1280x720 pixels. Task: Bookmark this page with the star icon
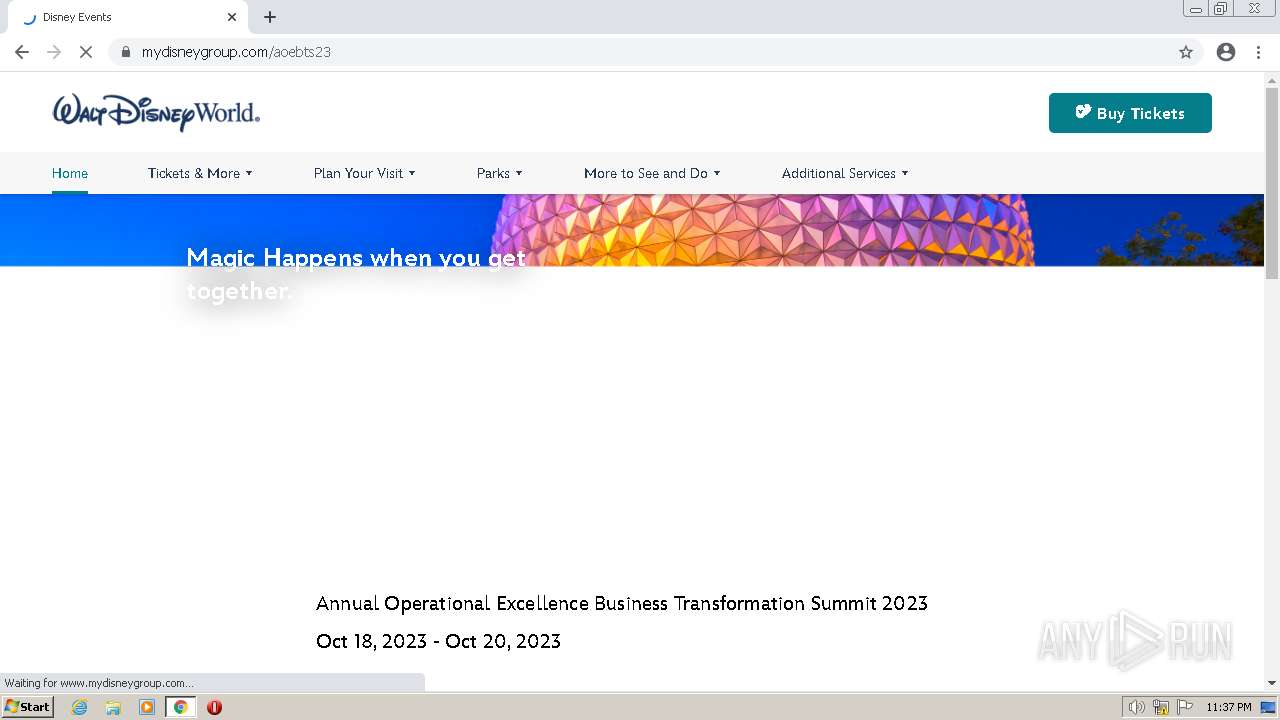pyautogui.click(x=1186, y=52)
